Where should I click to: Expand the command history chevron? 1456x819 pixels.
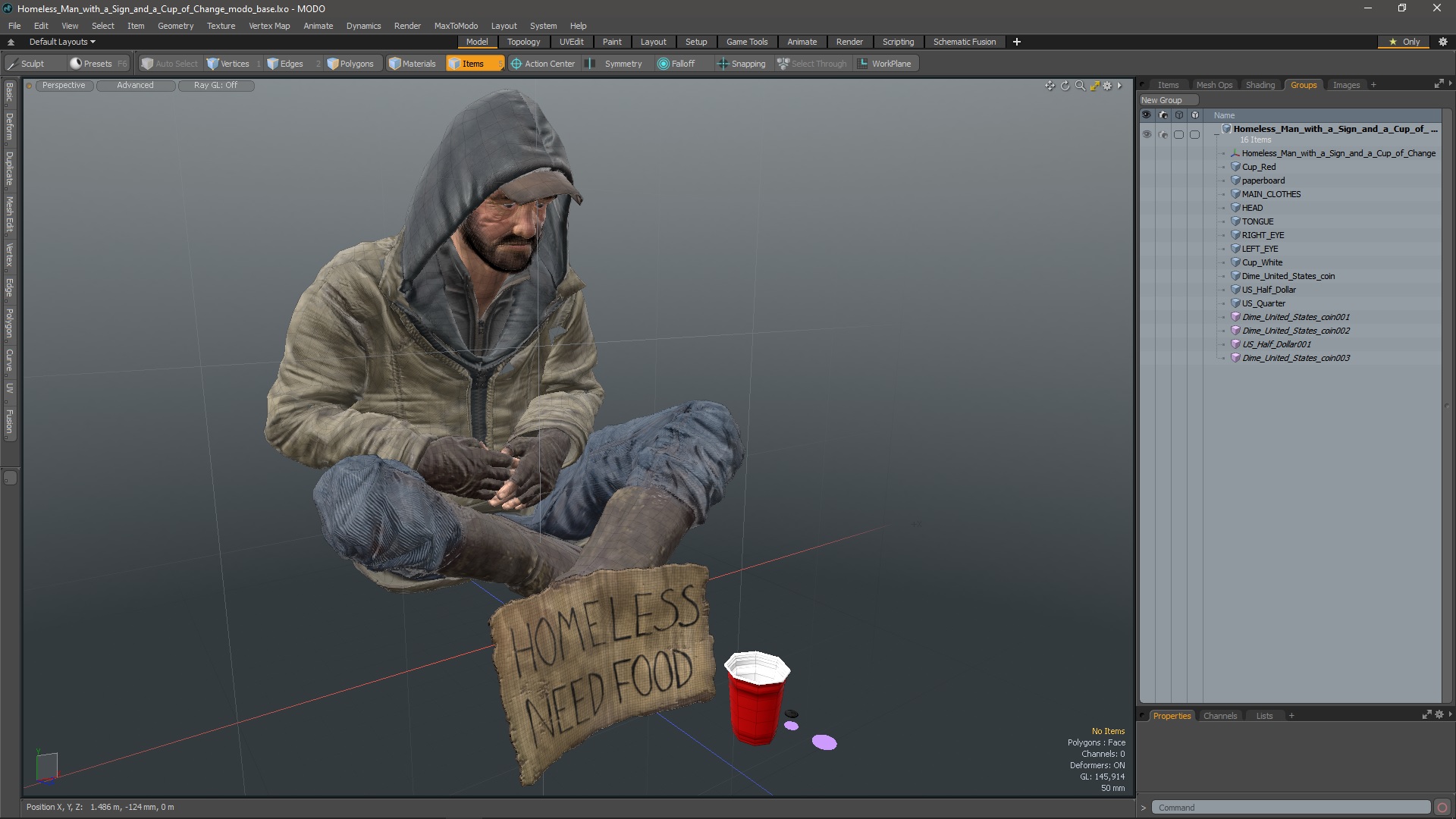[1144, 808]
